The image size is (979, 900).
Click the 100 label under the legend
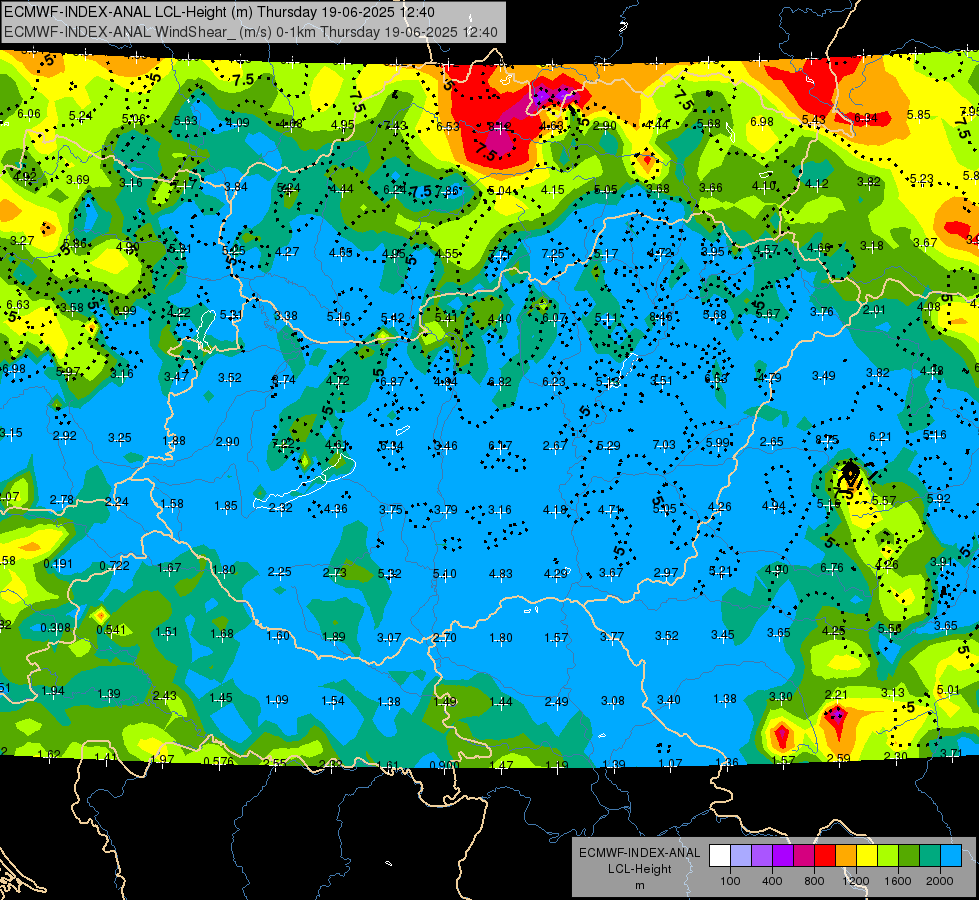pos(730,881)
